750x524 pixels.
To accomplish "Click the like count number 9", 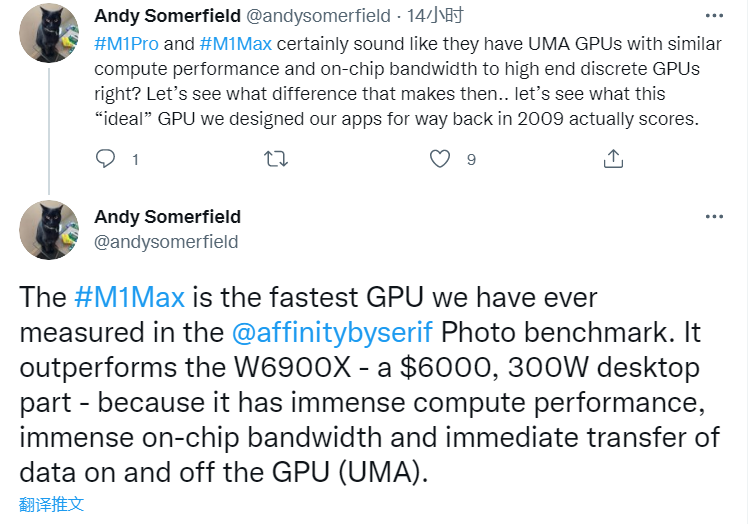I will pyautogui.click(x=471, y=159).
